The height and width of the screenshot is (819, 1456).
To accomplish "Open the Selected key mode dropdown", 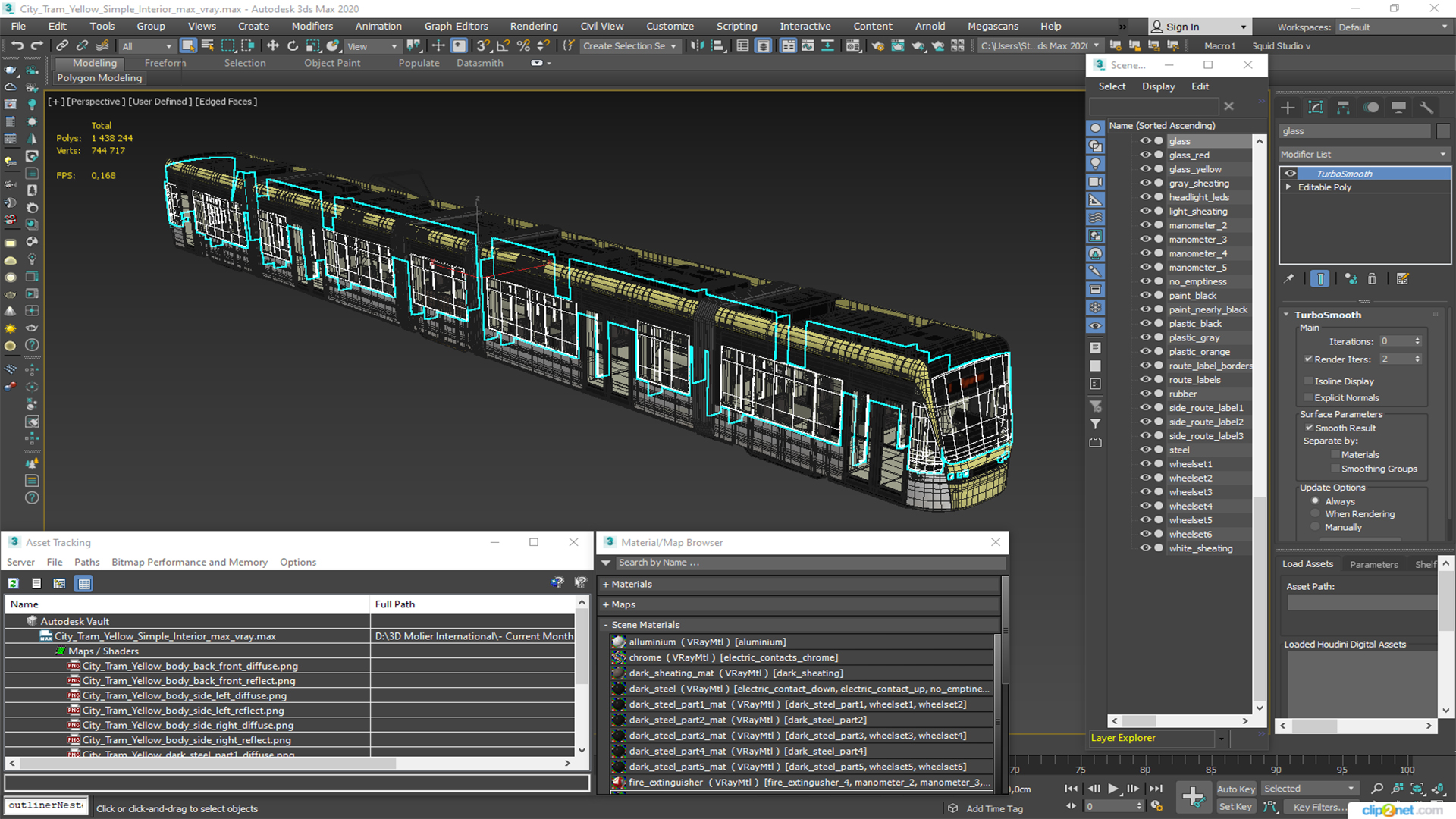I will 1309,789.
